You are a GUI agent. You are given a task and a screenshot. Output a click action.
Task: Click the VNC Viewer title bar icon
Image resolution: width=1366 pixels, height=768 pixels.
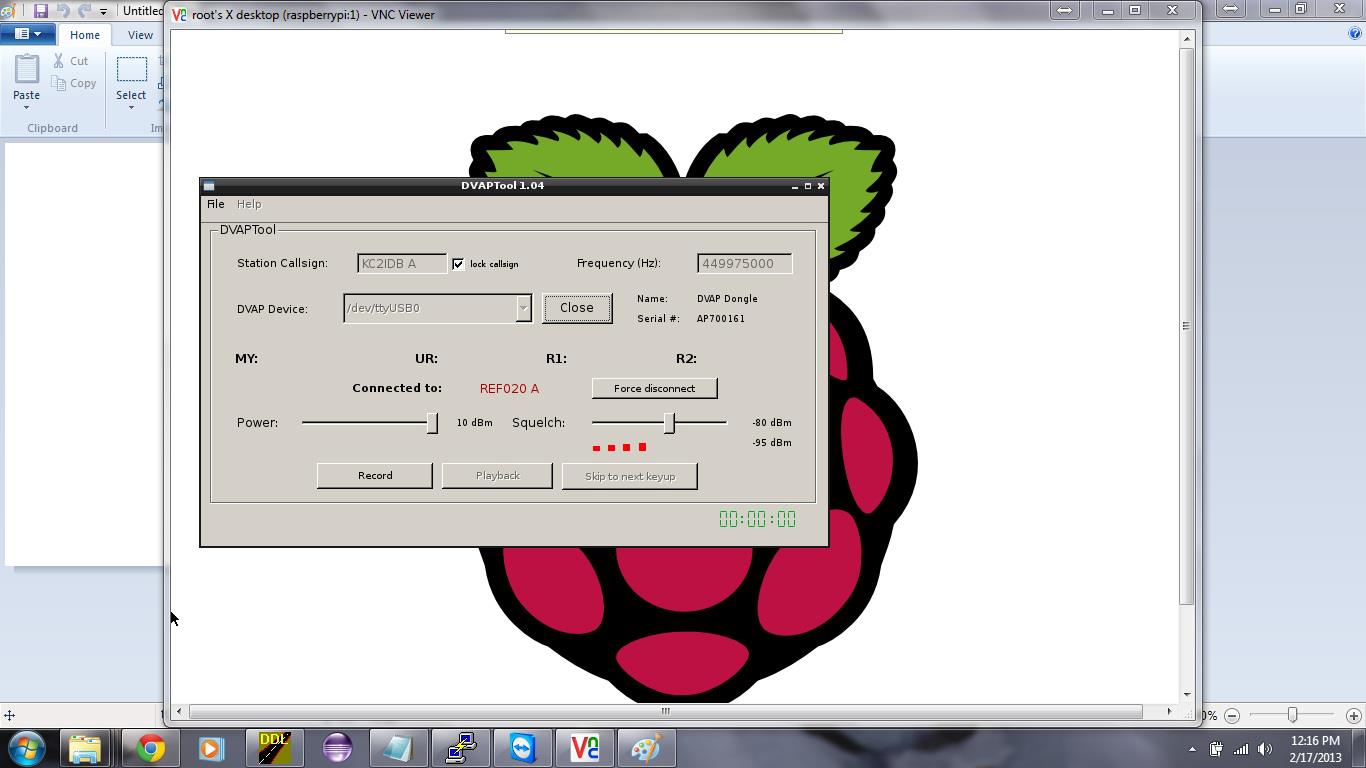[x=179, y=15]
